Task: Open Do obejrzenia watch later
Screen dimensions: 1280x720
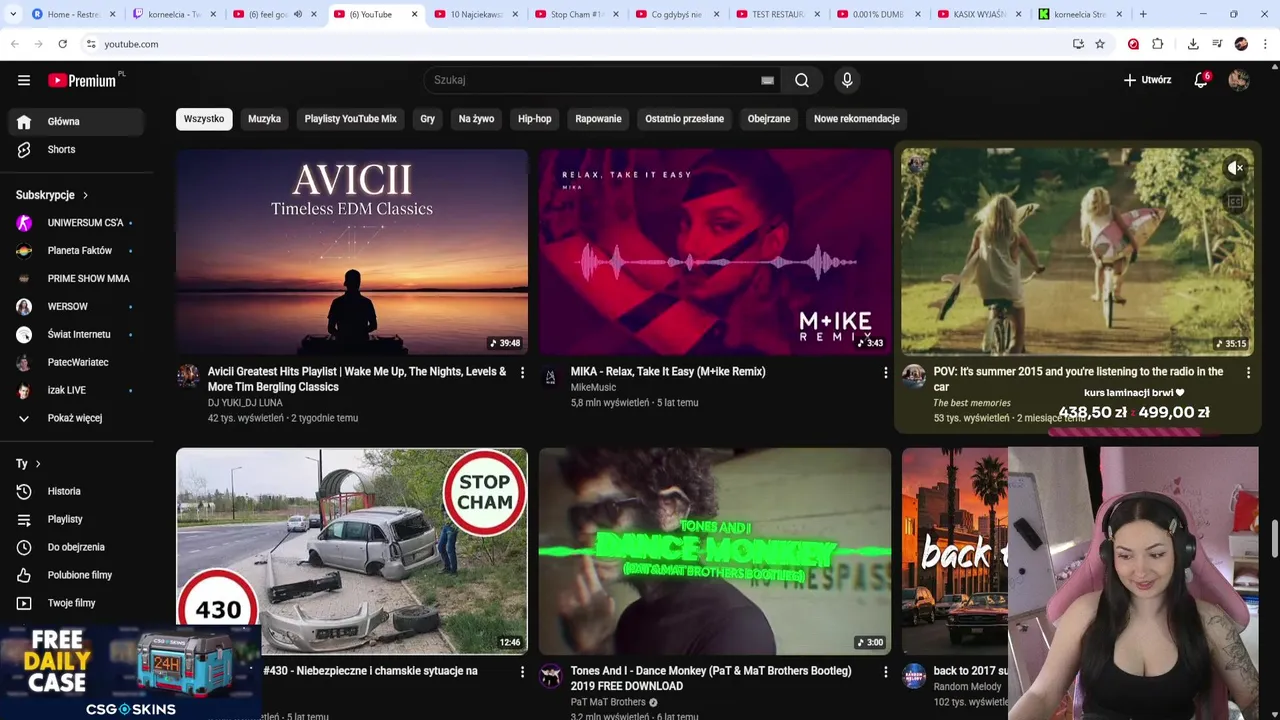Action: 78,547
